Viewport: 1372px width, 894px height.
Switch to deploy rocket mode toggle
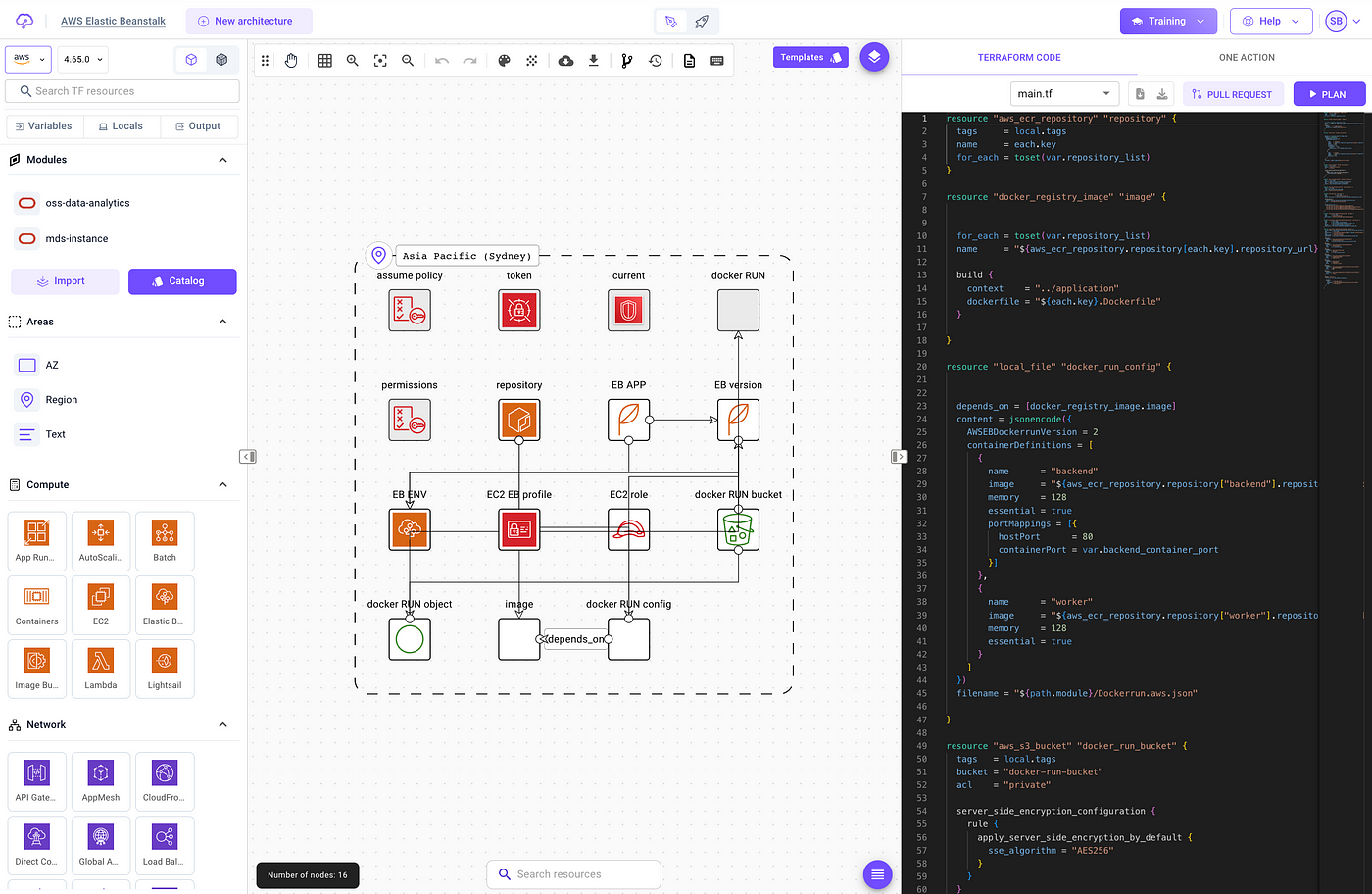[x=702, y=21]
